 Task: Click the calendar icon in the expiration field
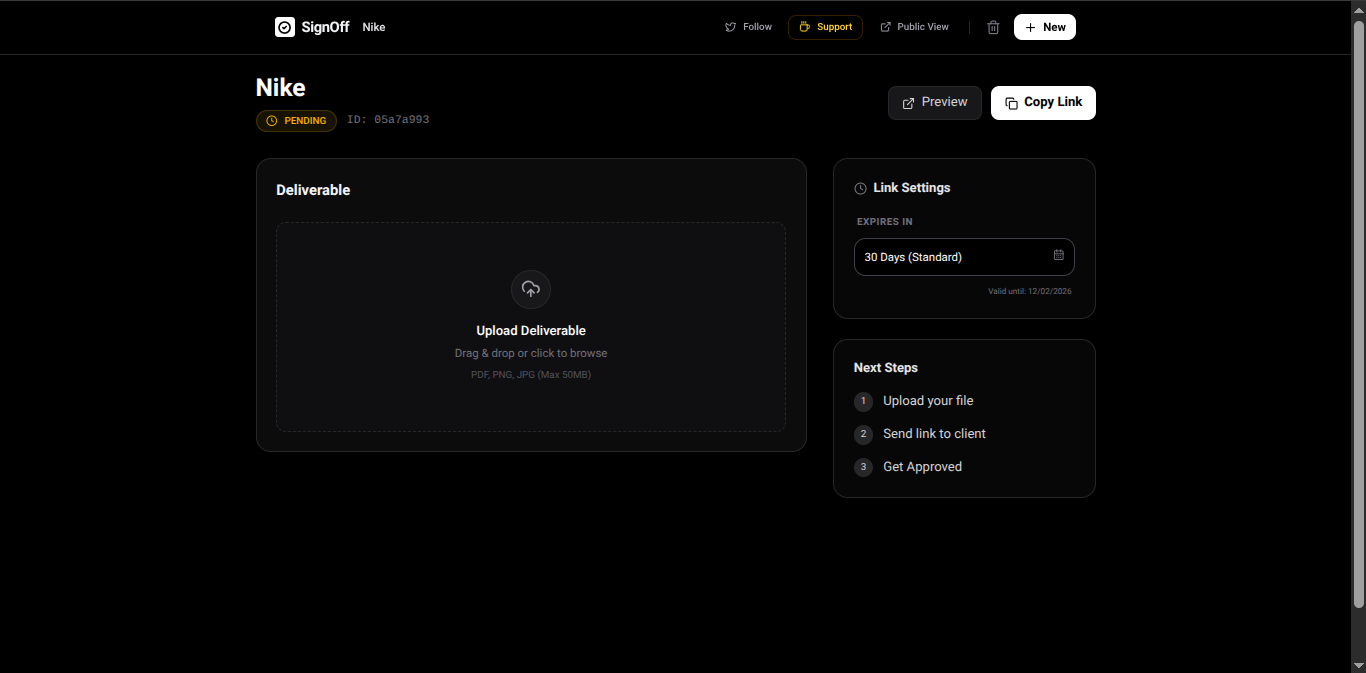click(1059, 256)
